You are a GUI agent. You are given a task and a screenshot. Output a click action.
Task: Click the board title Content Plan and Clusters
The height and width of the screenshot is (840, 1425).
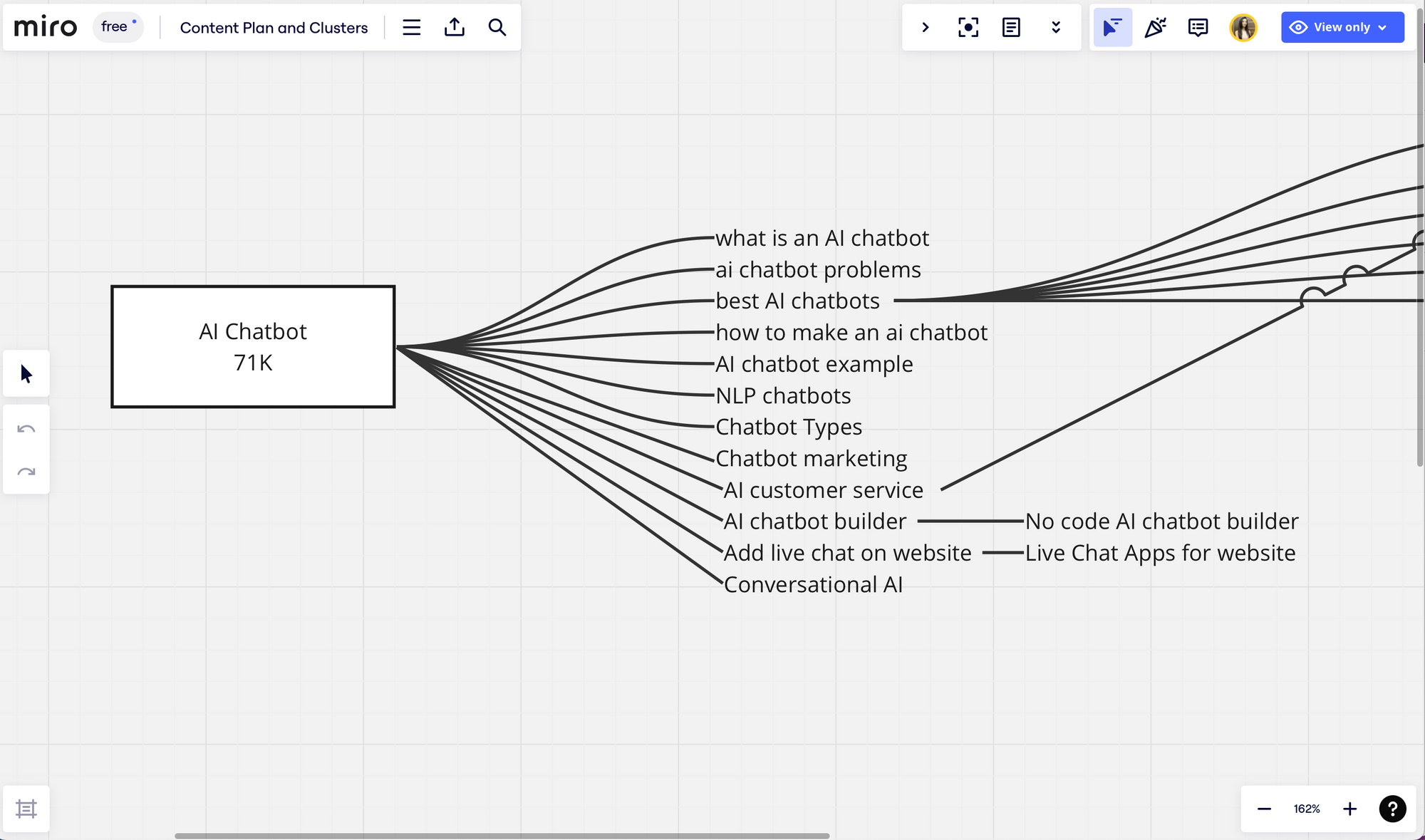[274, 28]
